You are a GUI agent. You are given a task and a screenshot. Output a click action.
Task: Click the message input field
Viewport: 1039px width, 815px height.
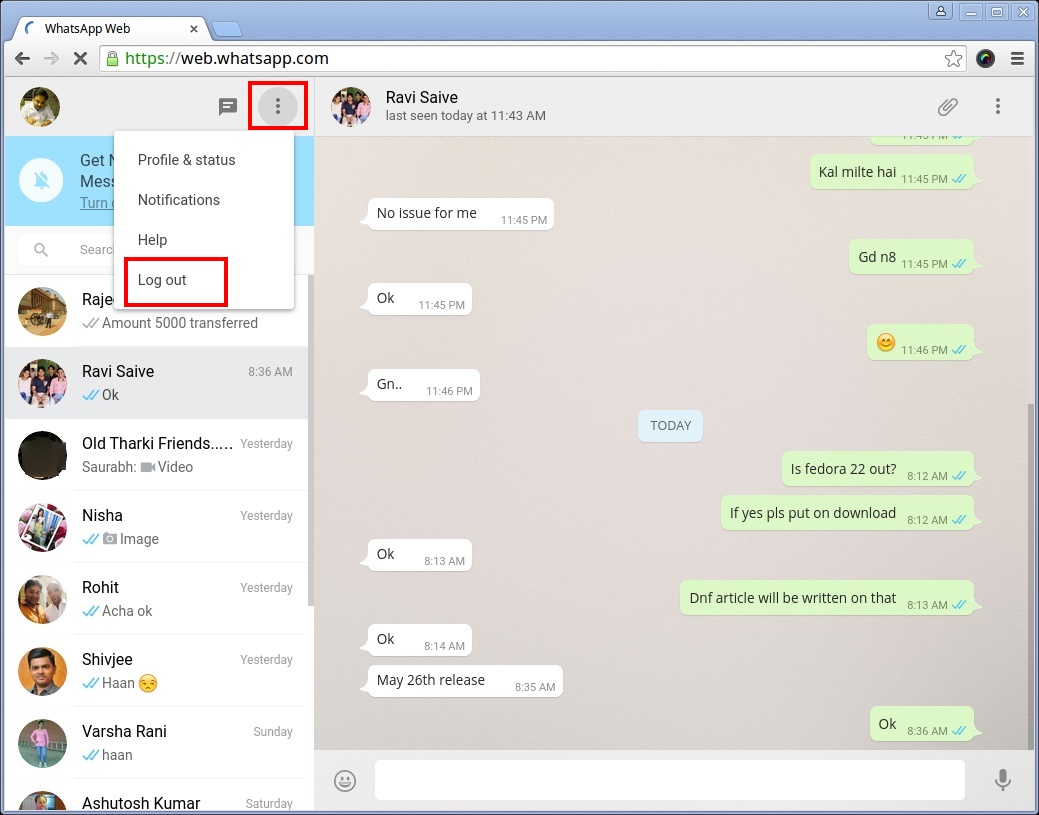coord(669,780)
